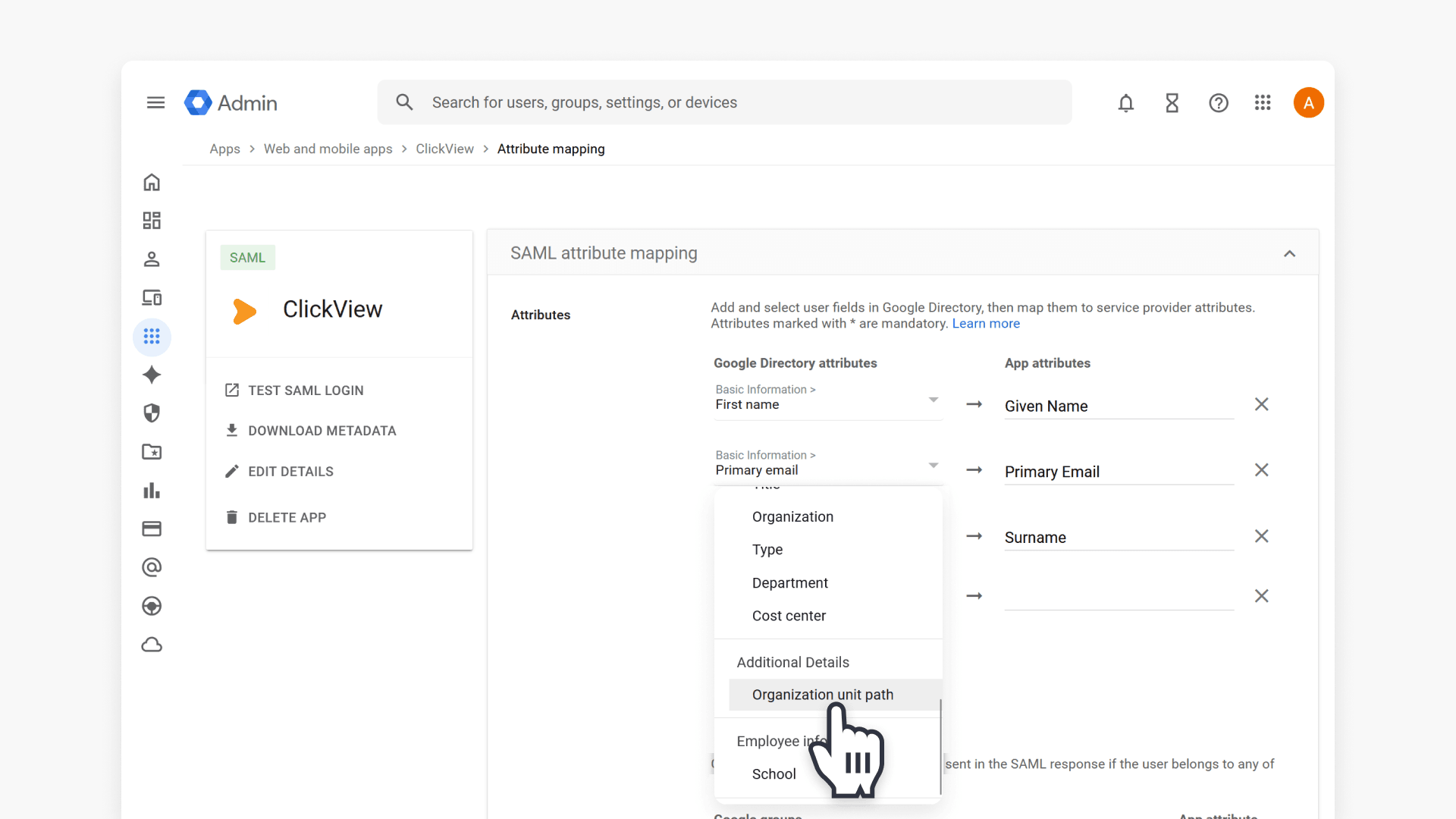Edit the Primary Email app attribute field
The height and width of the screenshot is (819, 1456).
coord(1119,472)
